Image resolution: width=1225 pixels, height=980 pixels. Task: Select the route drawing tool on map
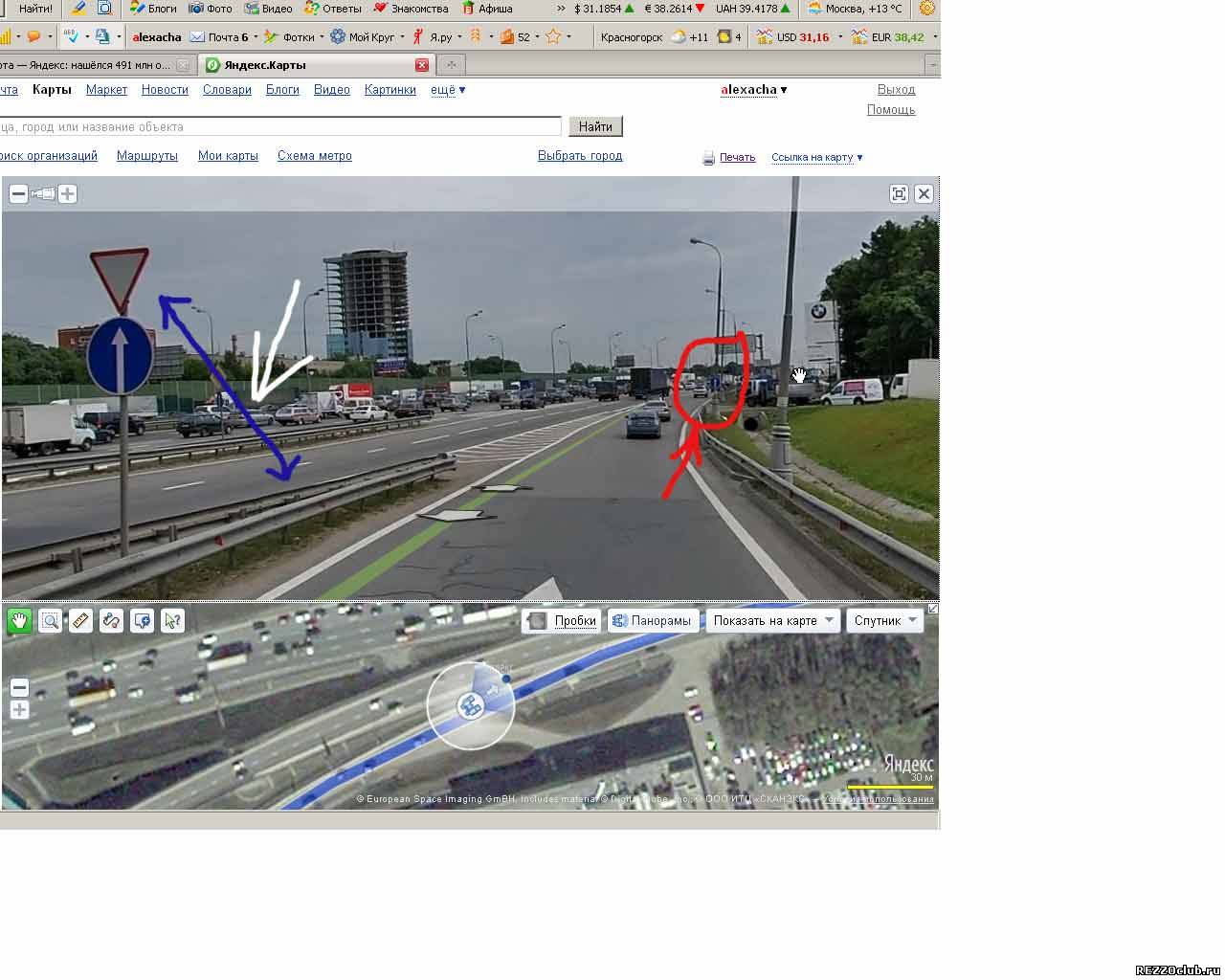(112, 621)
